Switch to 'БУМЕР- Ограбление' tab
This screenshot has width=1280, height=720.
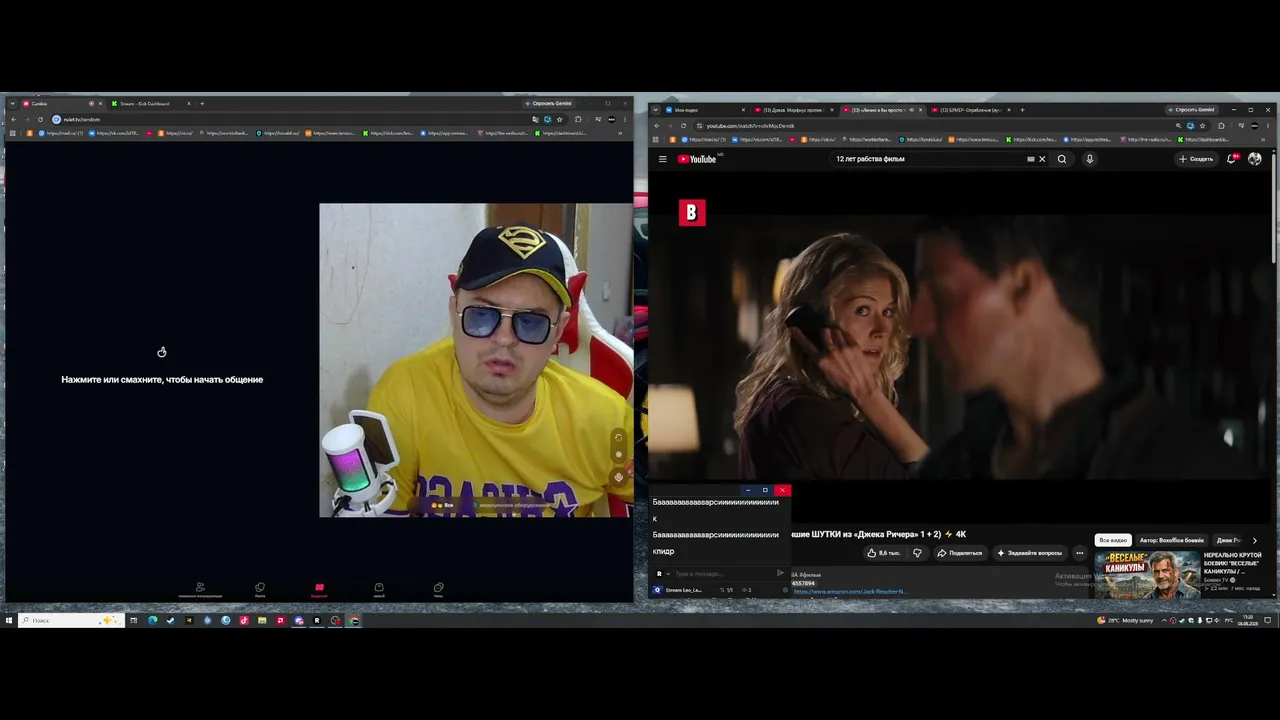point(970,110)
